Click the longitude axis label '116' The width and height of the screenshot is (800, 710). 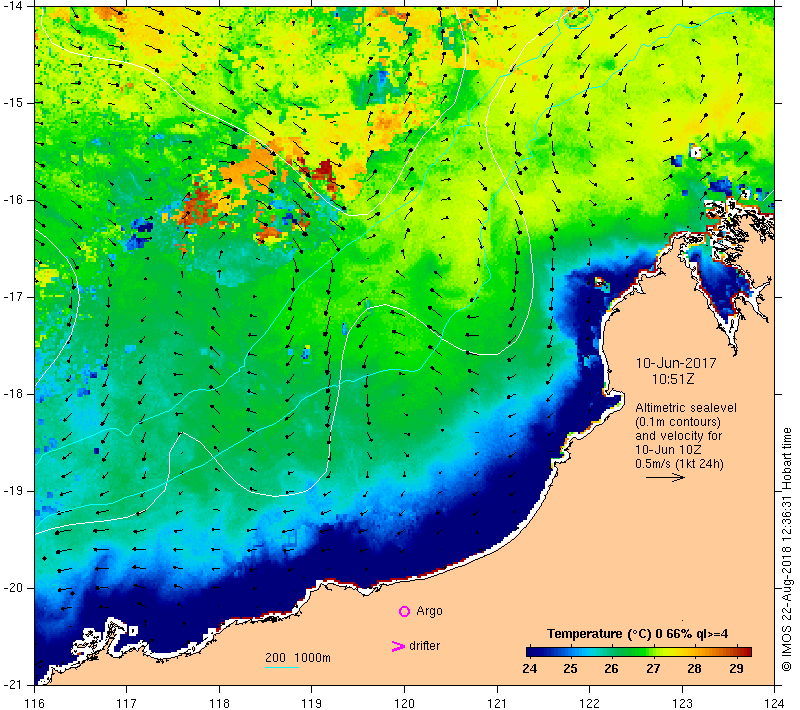coord(34,703)
